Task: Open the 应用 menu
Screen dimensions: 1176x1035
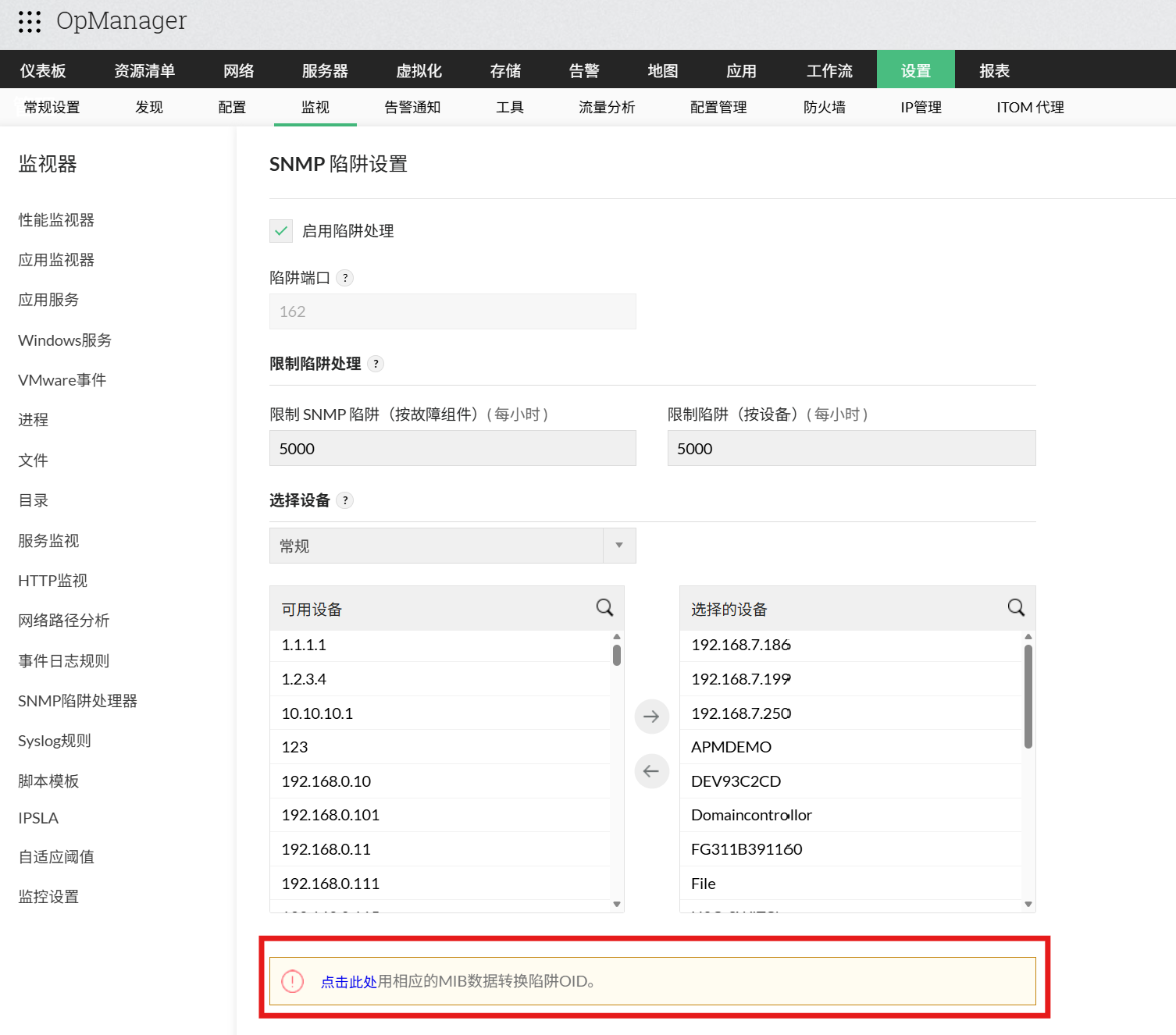Action: [x=742, y=71]
